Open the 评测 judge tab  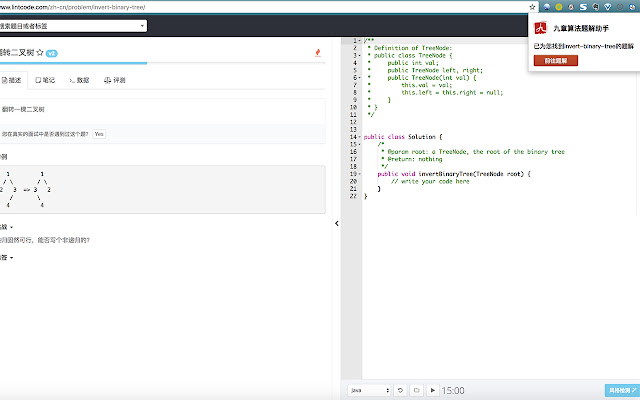(115, 79)
